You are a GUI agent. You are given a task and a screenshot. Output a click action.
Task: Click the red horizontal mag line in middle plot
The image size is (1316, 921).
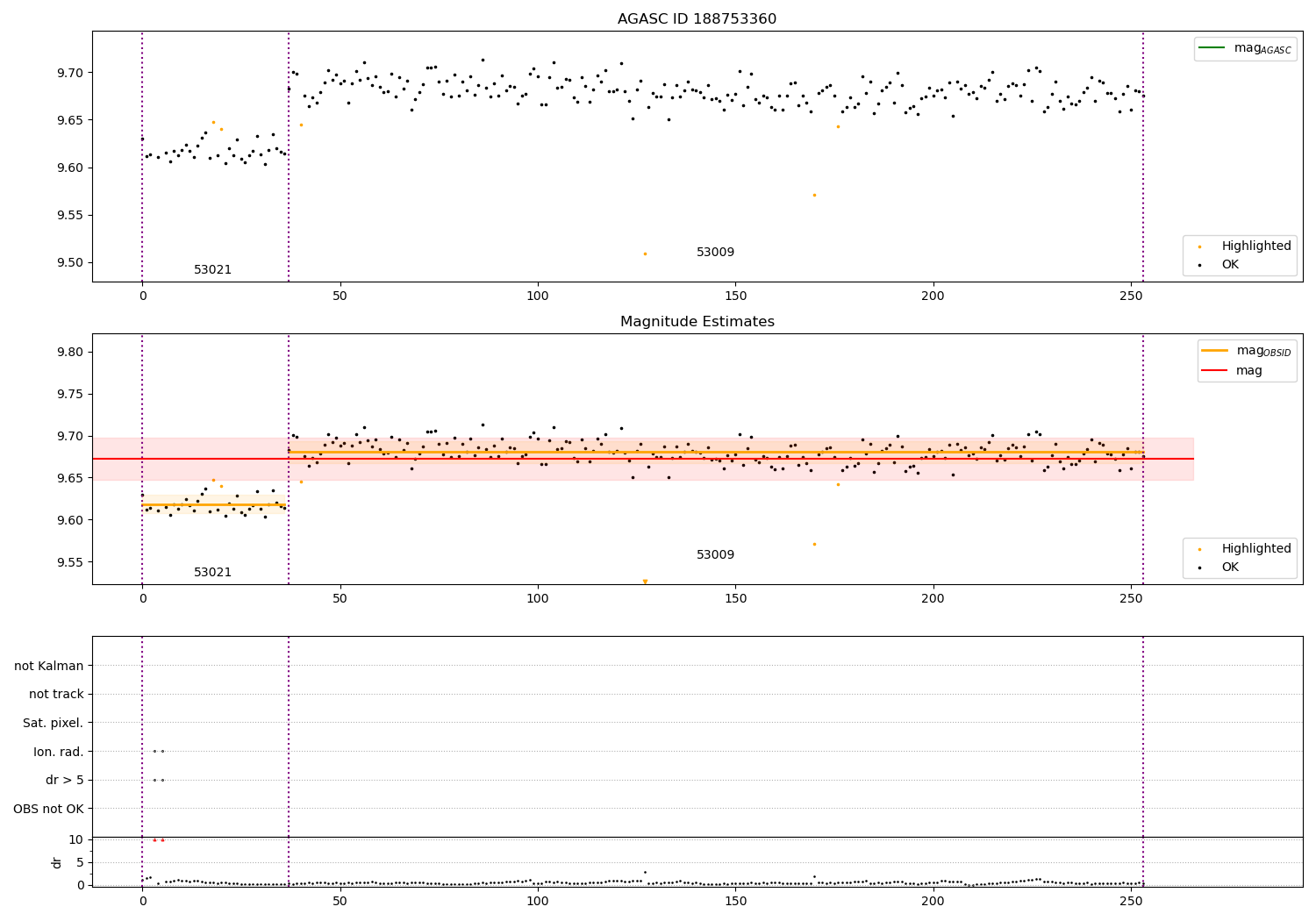642,459
